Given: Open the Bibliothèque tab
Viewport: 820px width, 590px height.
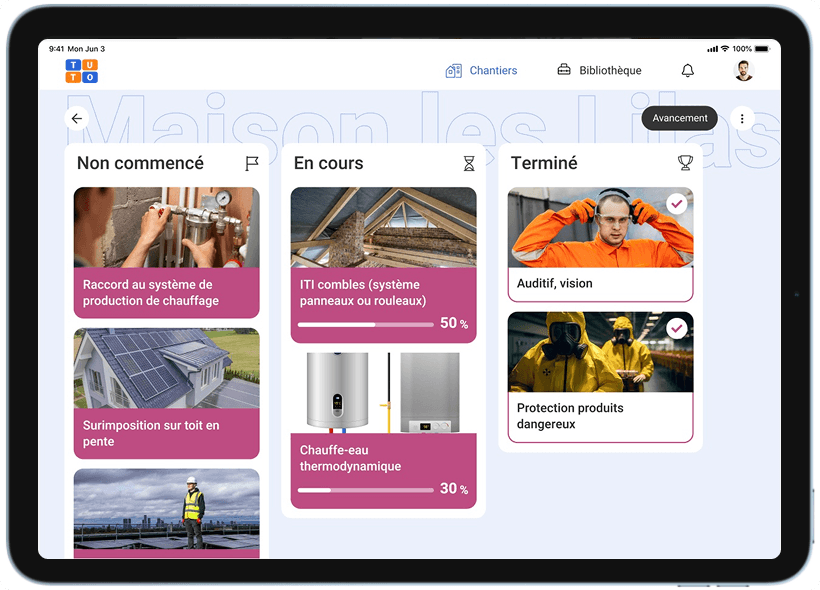Looking at the screenshot, I should [x=599, y=70].
